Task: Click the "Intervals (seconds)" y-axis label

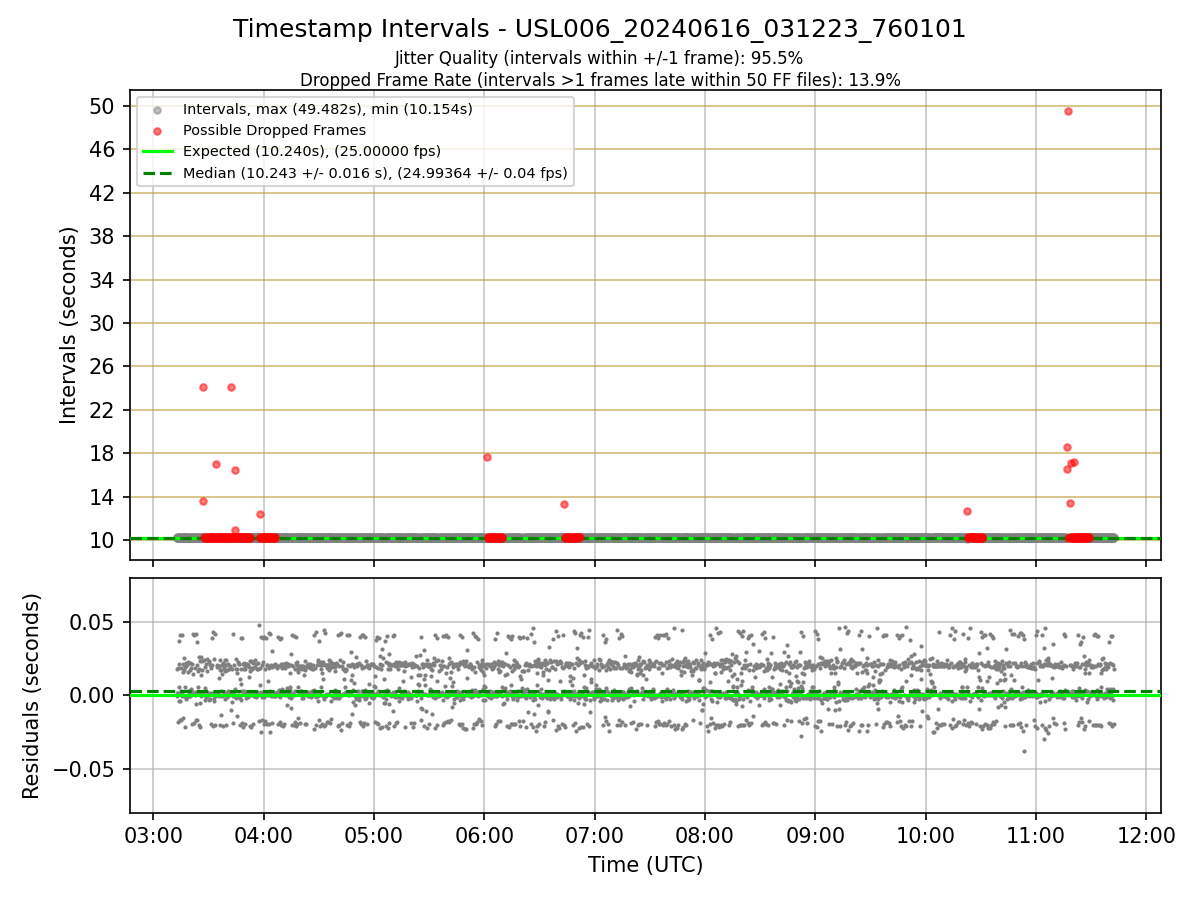Action: pos(68,325)
